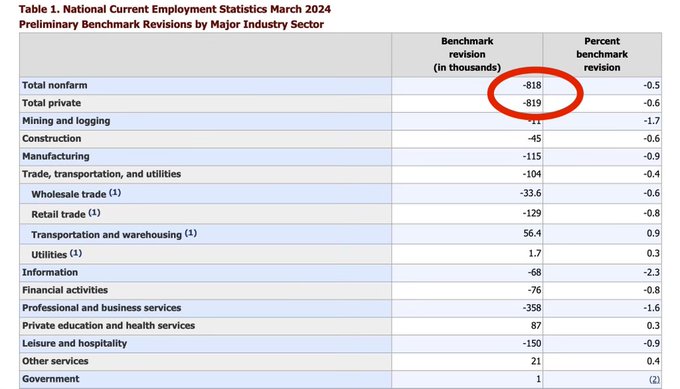The image size is (680, 389).
Task: Select the 'Percent benchmark revision' column header
Action: point(602,54)
